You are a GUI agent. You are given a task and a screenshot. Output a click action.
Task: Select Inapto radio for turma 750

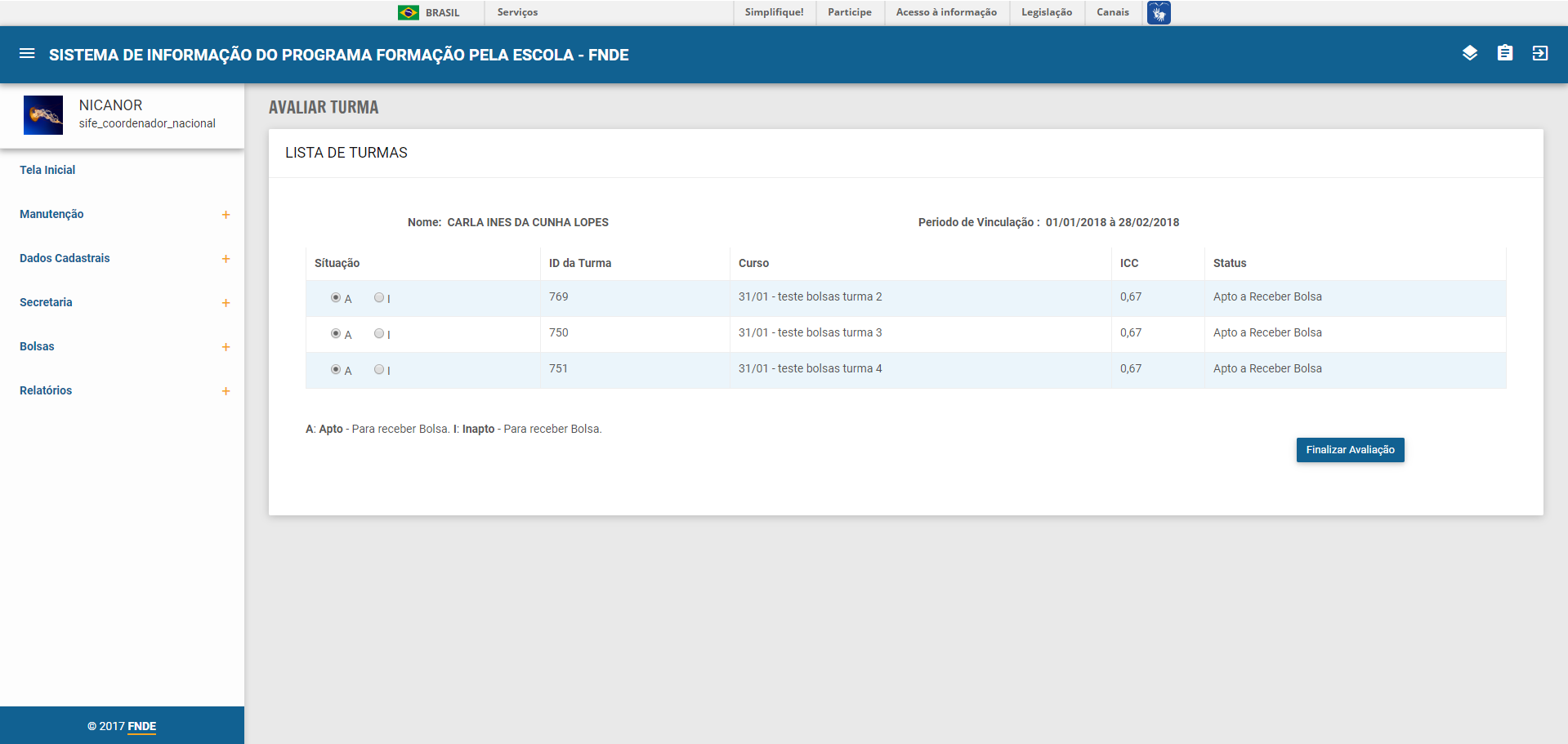(x=379, y=333)
